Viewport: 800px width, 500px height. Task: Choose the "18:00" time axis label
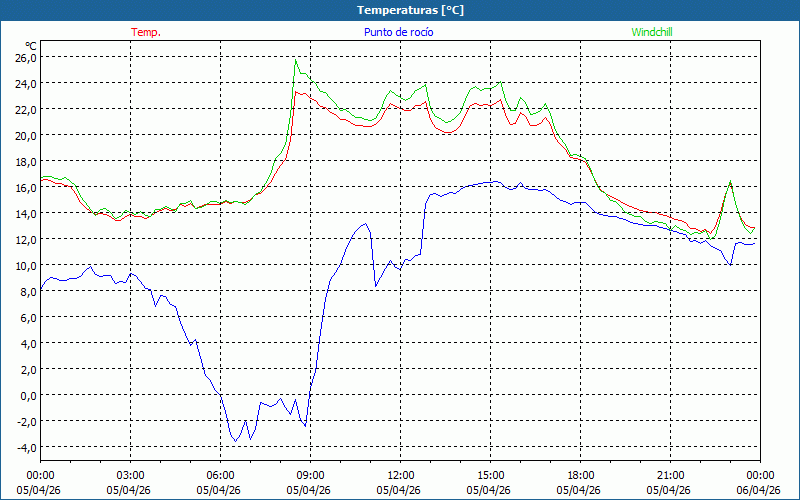pyautogui.click(x=580, y=475)
